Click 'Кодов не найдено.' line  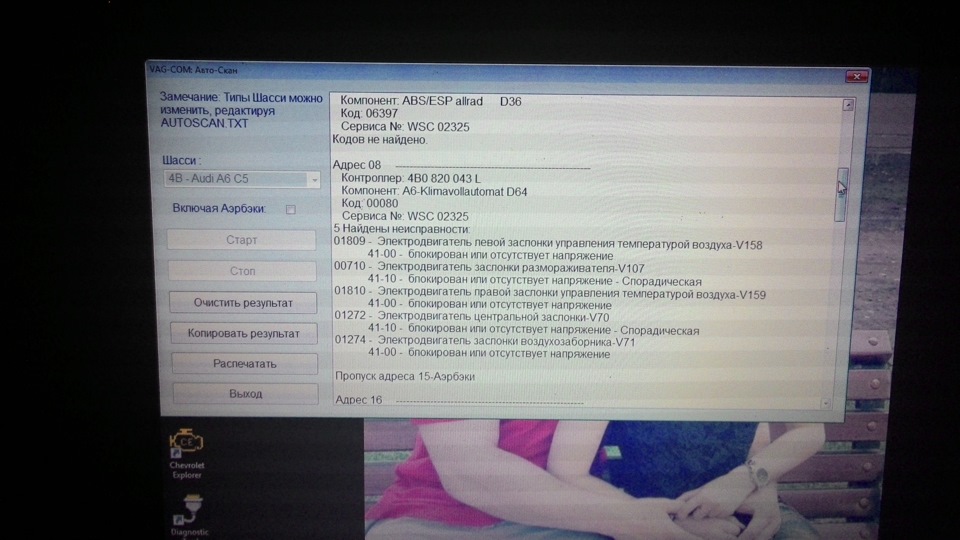380,140
